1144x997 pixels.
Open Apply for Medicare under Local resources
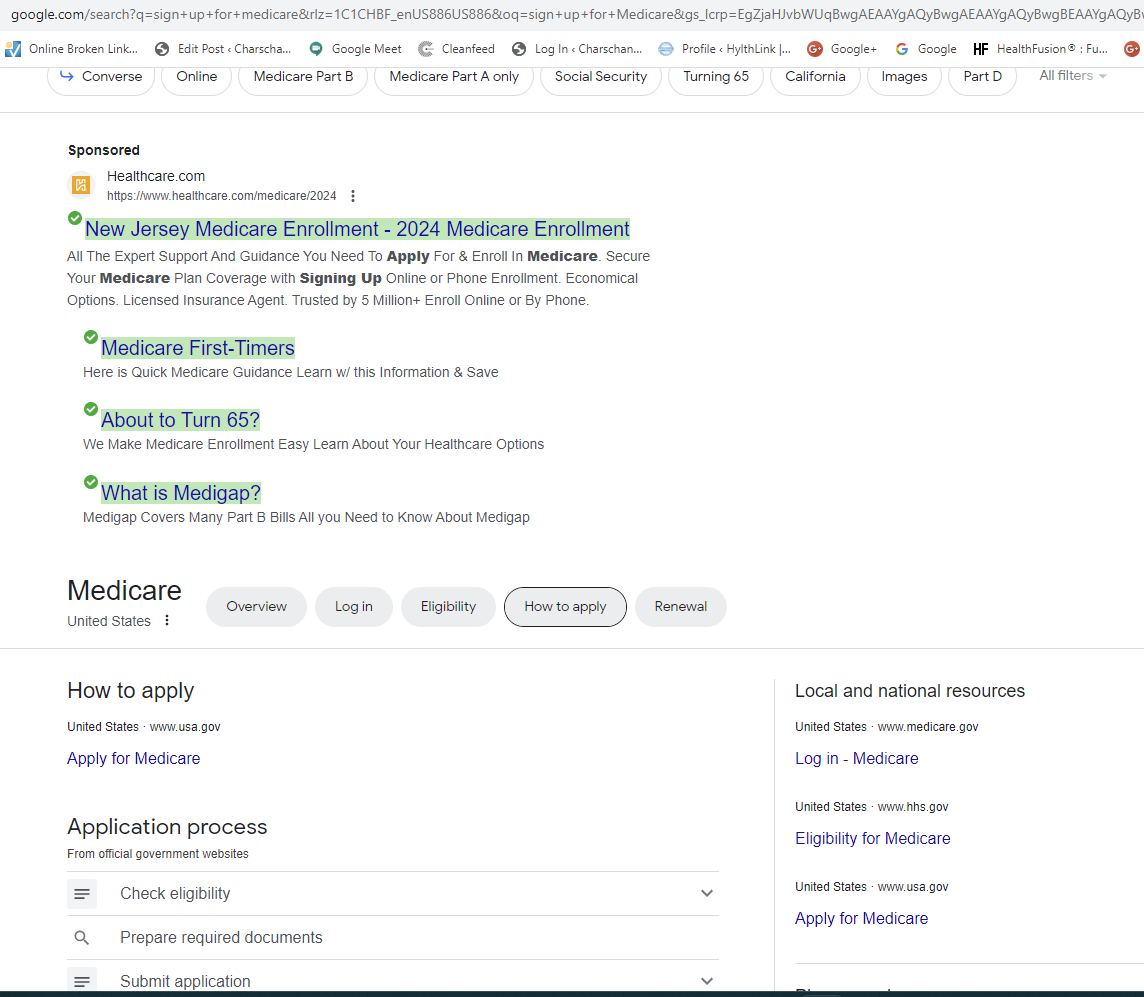pyautogui.click(x=862, y=918)
